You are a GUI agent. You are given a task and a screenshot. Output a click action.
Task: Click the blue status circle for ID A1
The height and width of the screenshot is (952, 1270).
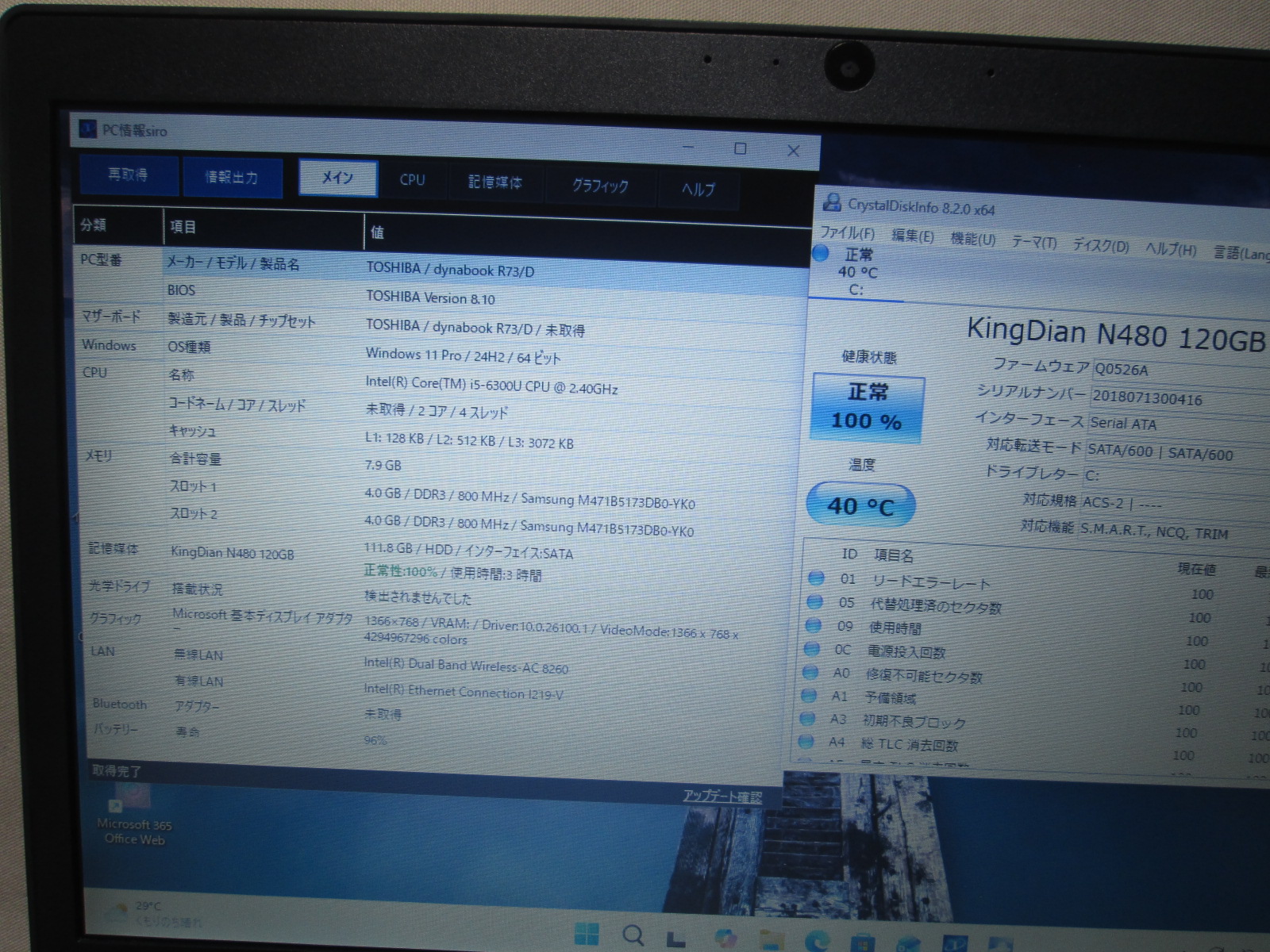click(809, 695)
